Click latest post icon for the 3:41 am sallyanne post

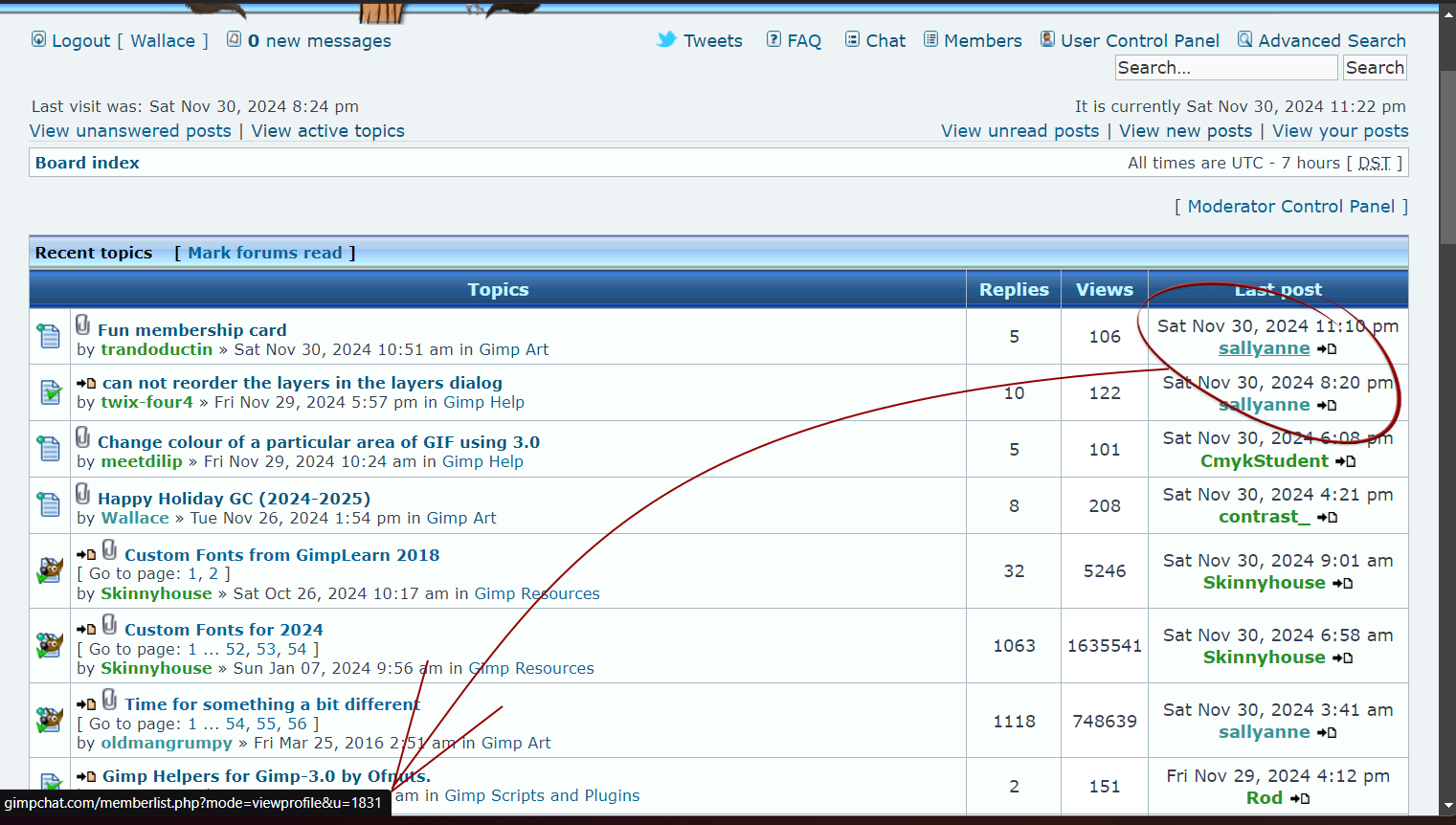(x=1327, y=733)
